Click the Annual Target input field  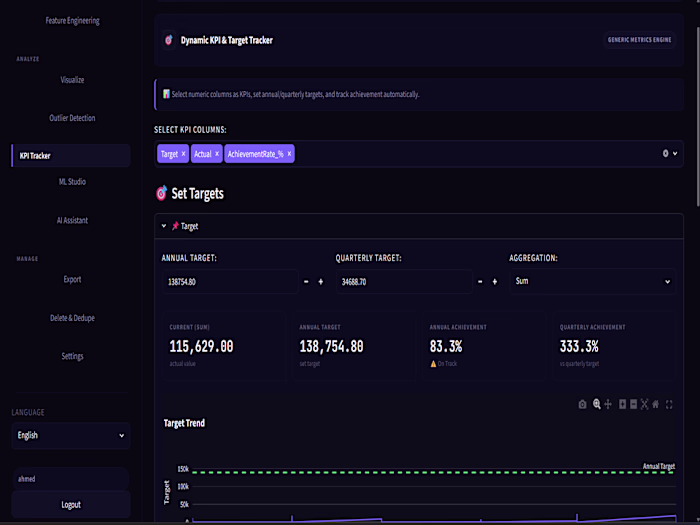pos(230,282)
